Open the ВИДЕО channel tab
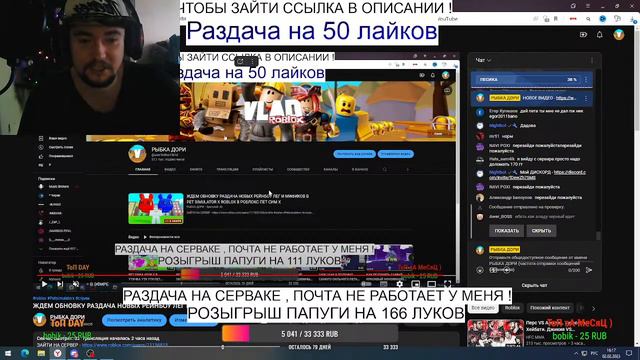 coord(170,169)
